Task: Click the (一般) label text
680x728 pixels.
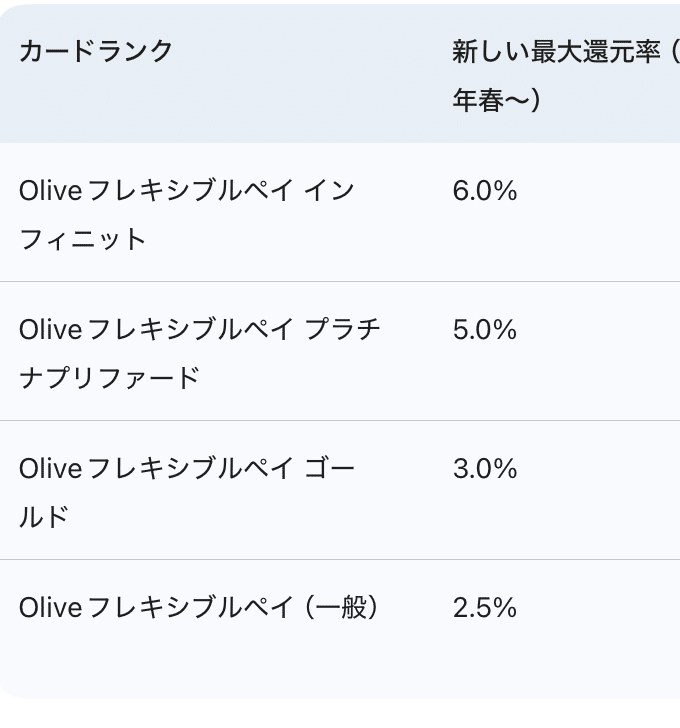Action: [x=341, y=608]
